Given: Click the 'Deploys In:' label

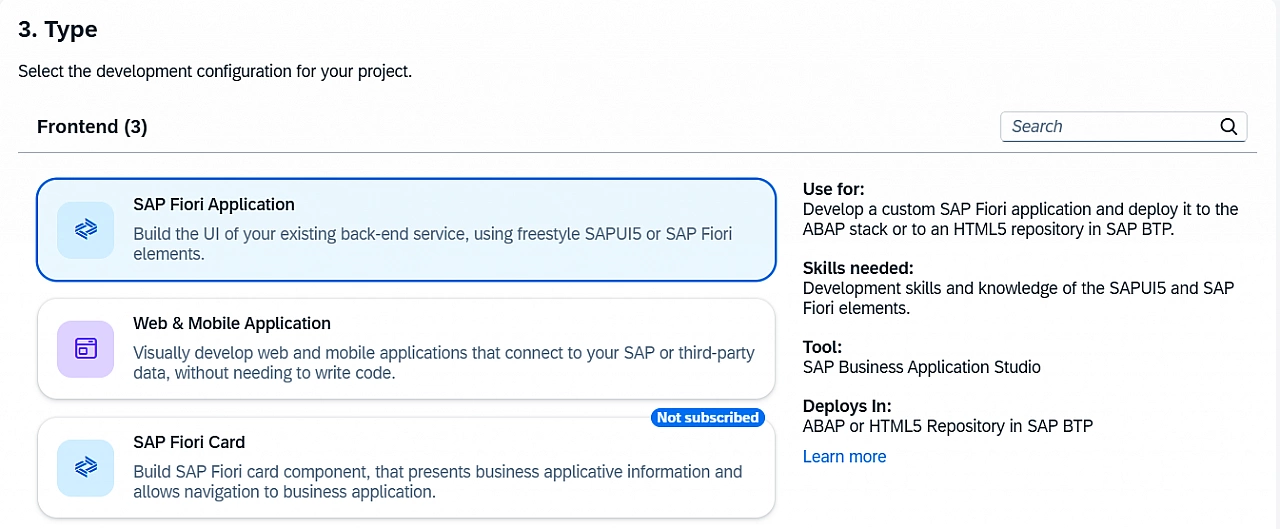Looking at the screenshot, I should (846, 406).
